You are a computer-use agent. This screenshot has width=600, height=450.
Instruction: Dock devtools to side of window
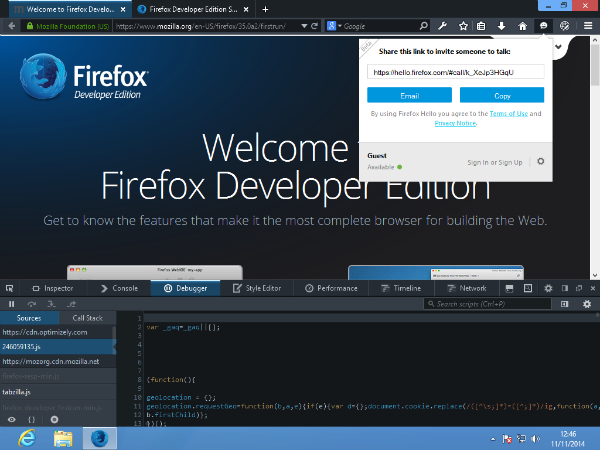[x=565, y=288]
